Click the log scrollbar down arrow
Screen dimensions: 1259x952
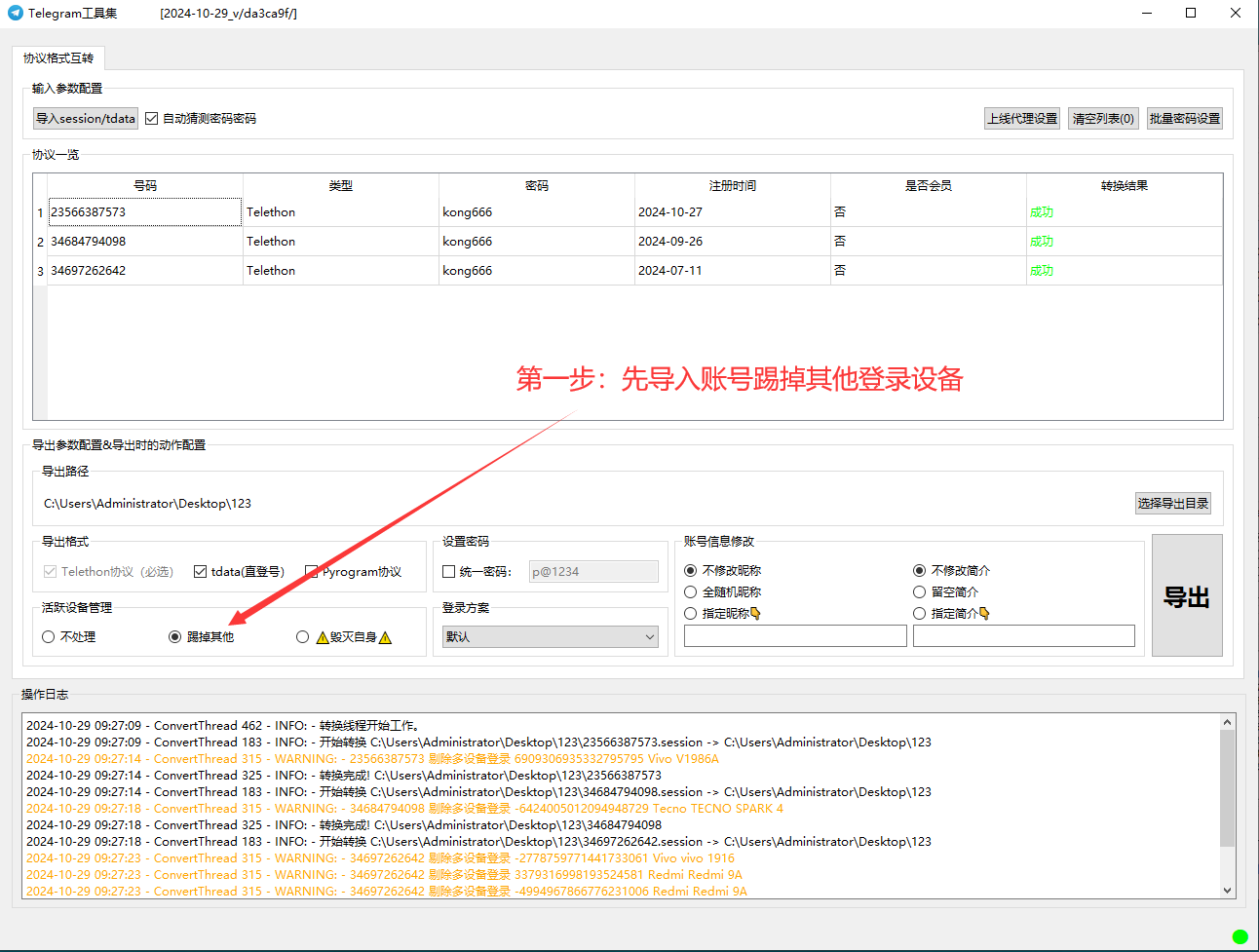[x=1228, y=890]
